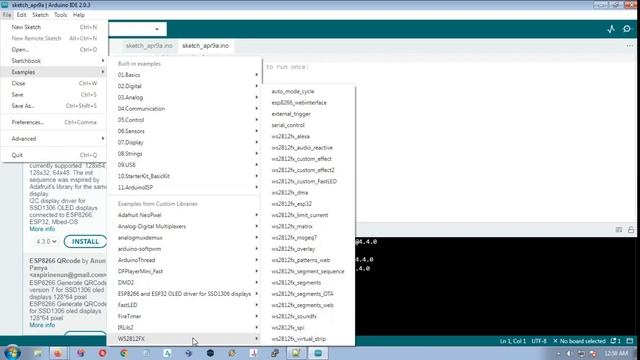Image resolution: width=640 pixels, height=360 pixels.
Task: Choose New Sketch from File menu
Action: tap(54, 27)
